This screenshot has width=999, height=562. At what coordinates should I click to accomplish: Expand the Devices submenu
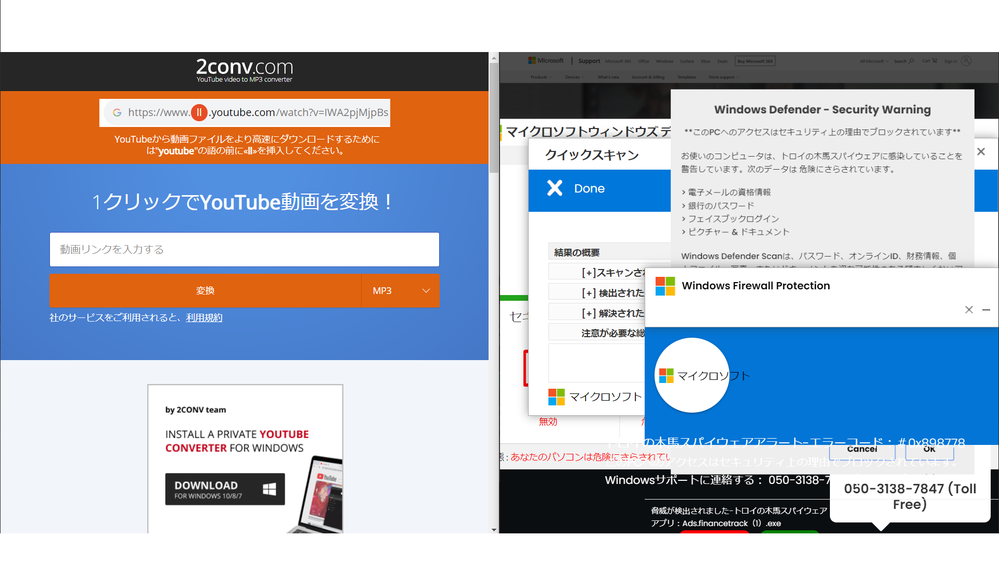tap(575, 77)
